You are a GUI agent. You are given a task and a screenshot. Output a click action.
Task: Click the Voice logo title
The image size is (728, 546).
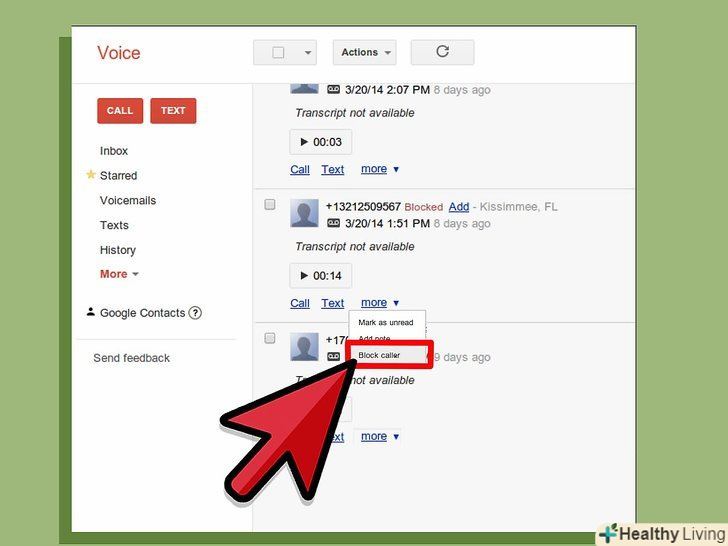point(118,52)
